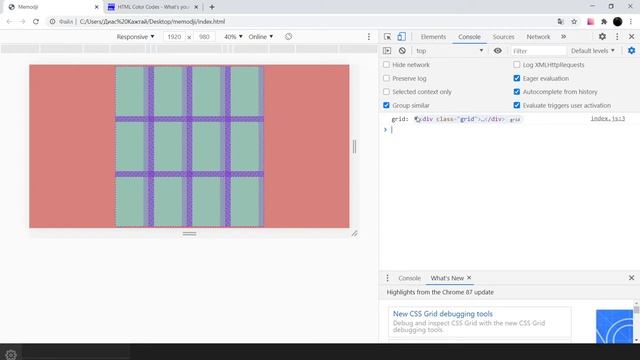Uncheck Group similar
This screenshot has height=360, width=640.
point(386,105)
